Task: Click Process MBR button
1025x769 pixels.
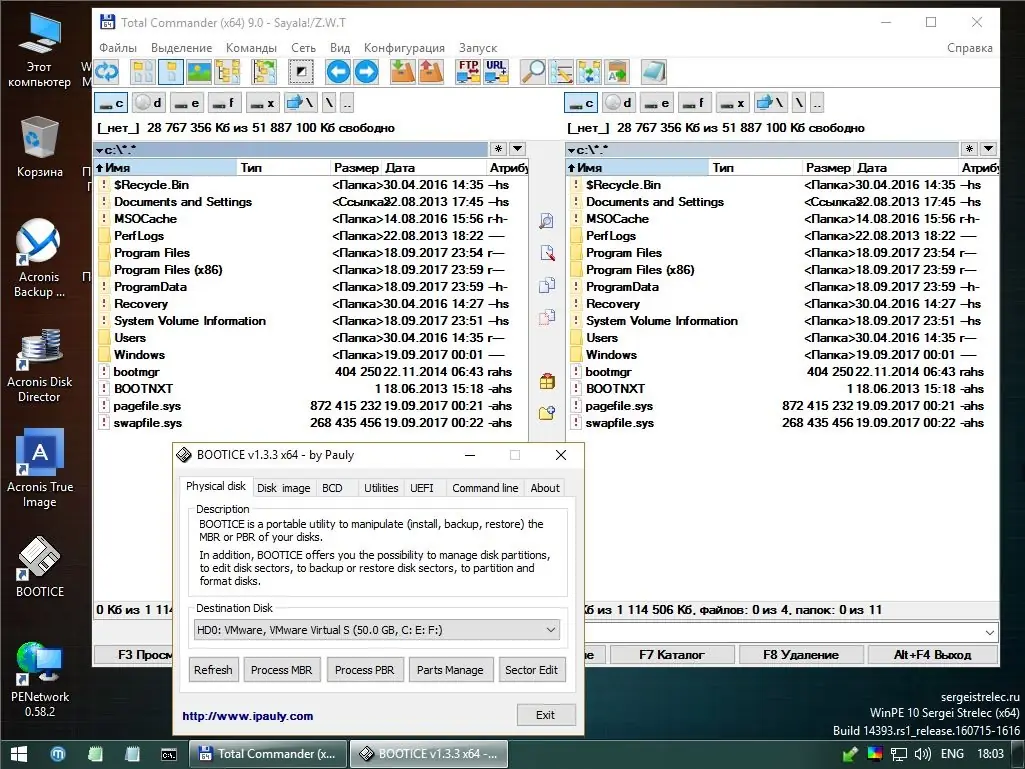Action: click(x=282, y=670)
